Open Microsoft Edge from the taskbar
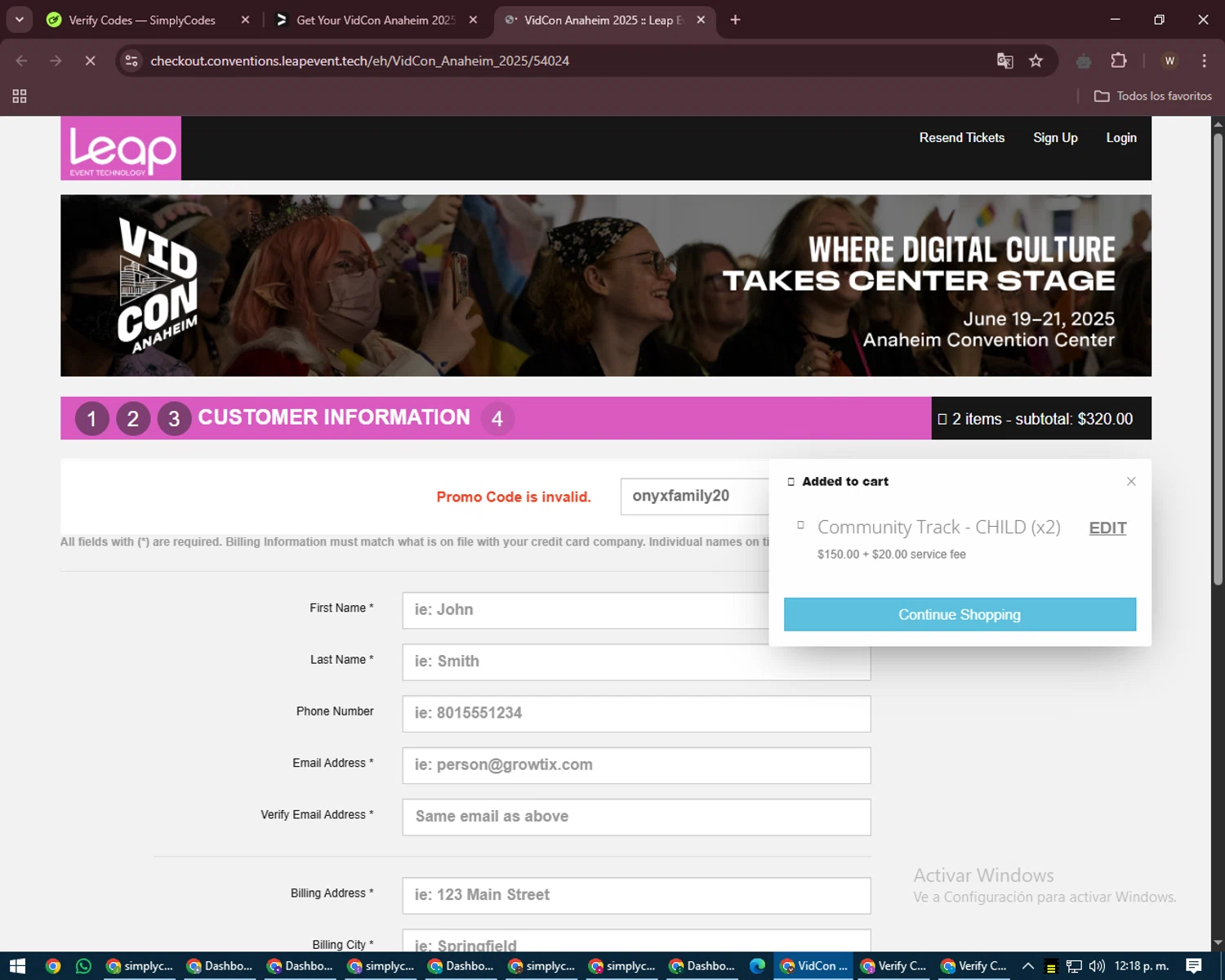This screenshot has height=980, width=1225. (758, 966)
